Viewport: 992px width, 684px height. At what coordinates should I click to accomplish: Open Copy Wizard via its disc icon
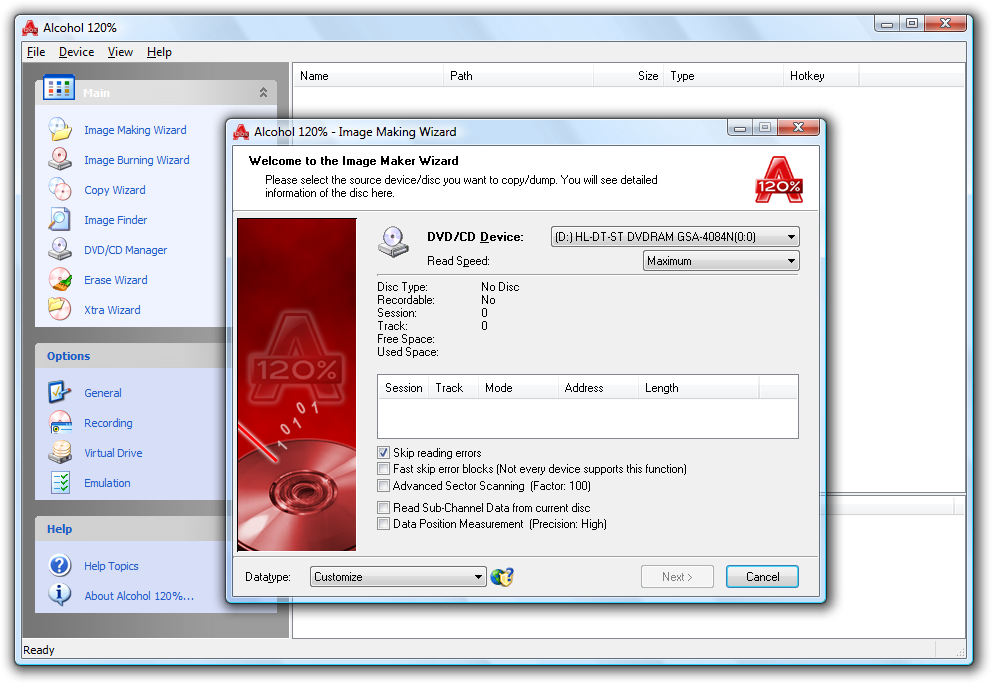(60, 190)
